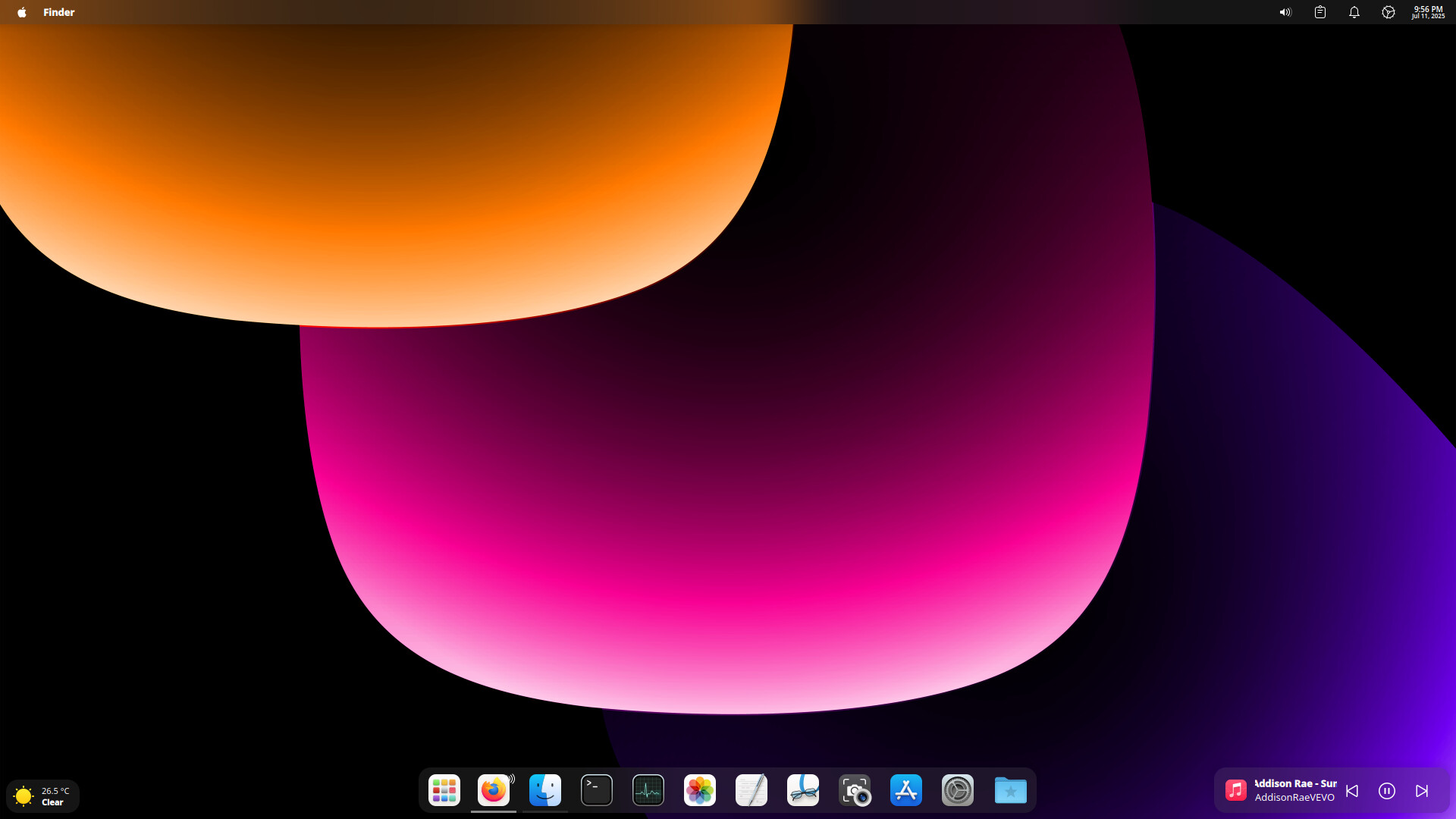Go back to previous track
Image resolution: width=1456 pixels, height=819 pixels.
1352,791
